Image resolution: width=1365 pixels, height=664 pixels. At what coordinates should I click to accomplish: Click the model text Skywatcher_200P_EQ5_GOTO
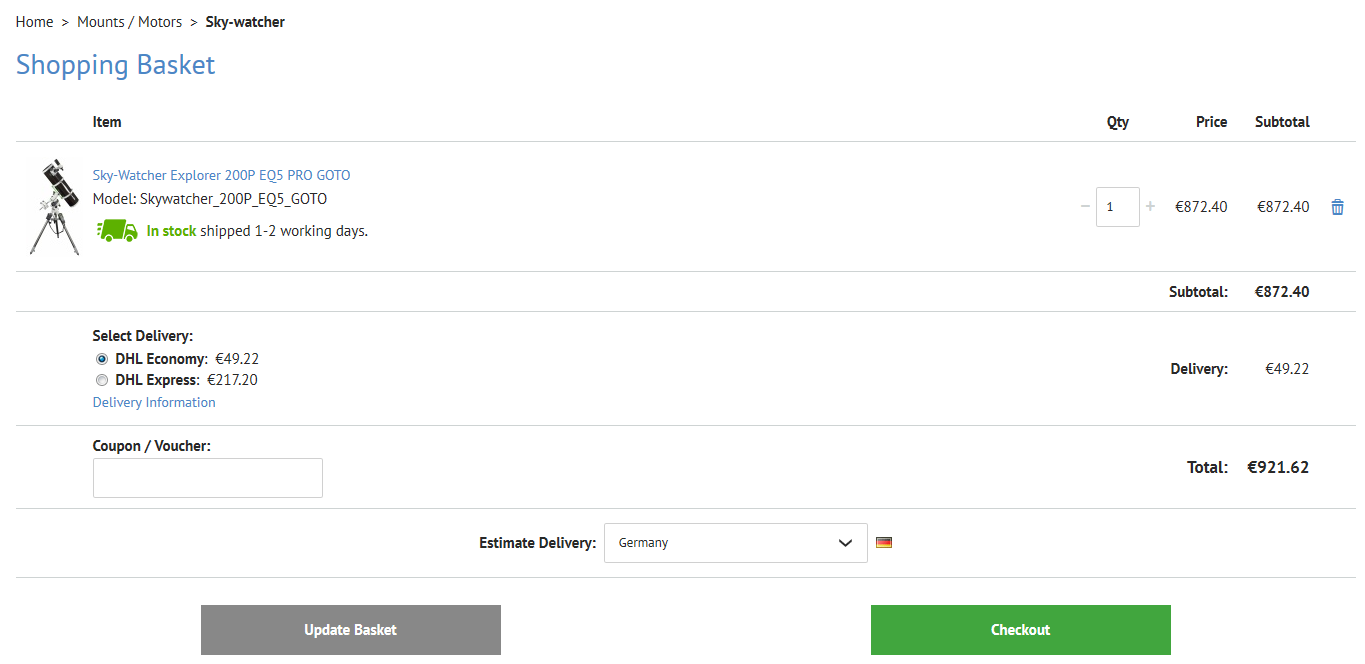pos(233,199)
